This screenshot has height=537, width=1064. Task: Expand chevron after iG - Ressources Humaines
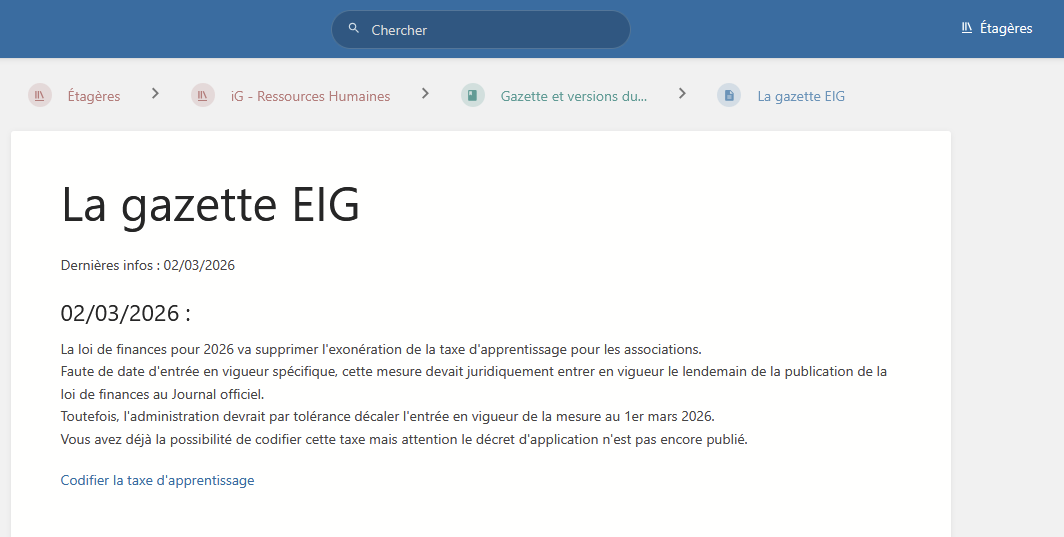(425, 93)
